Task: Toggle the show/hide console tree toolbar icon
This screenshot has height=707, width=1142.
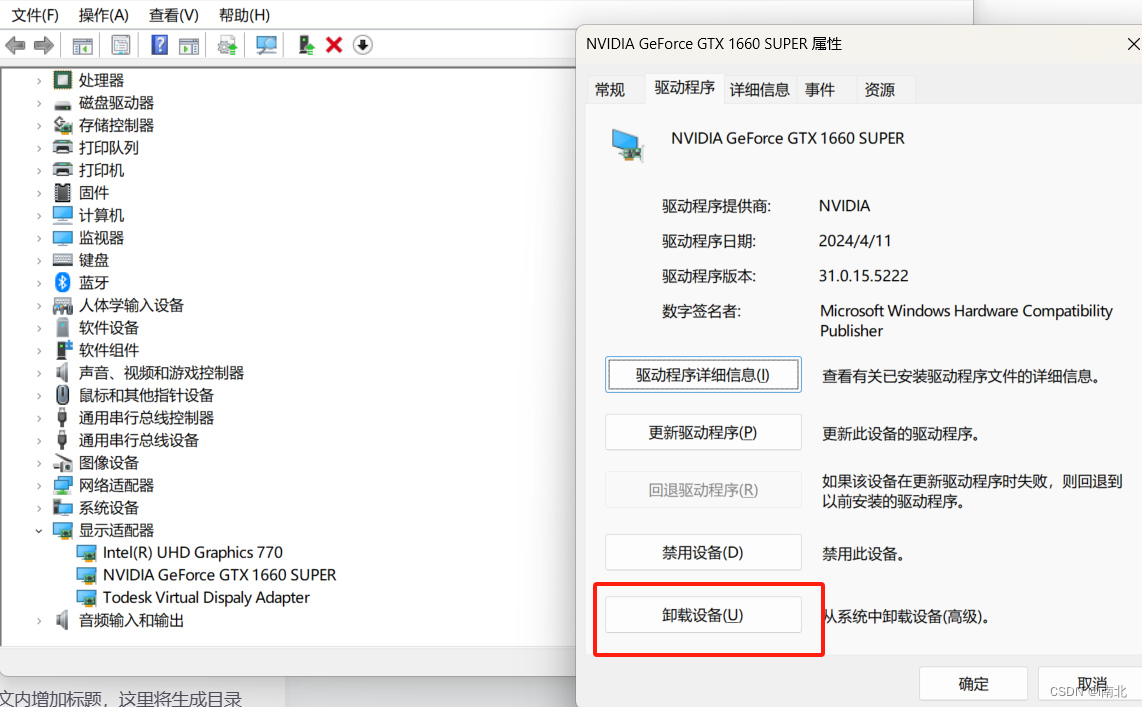Action: pos(82,45)
